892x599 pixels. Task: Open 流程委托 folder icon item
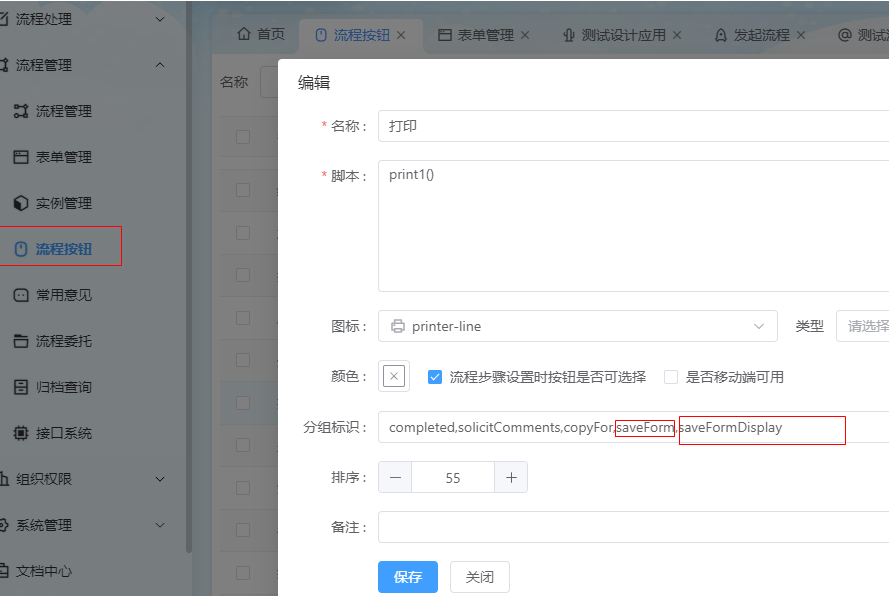pos(21,341)
